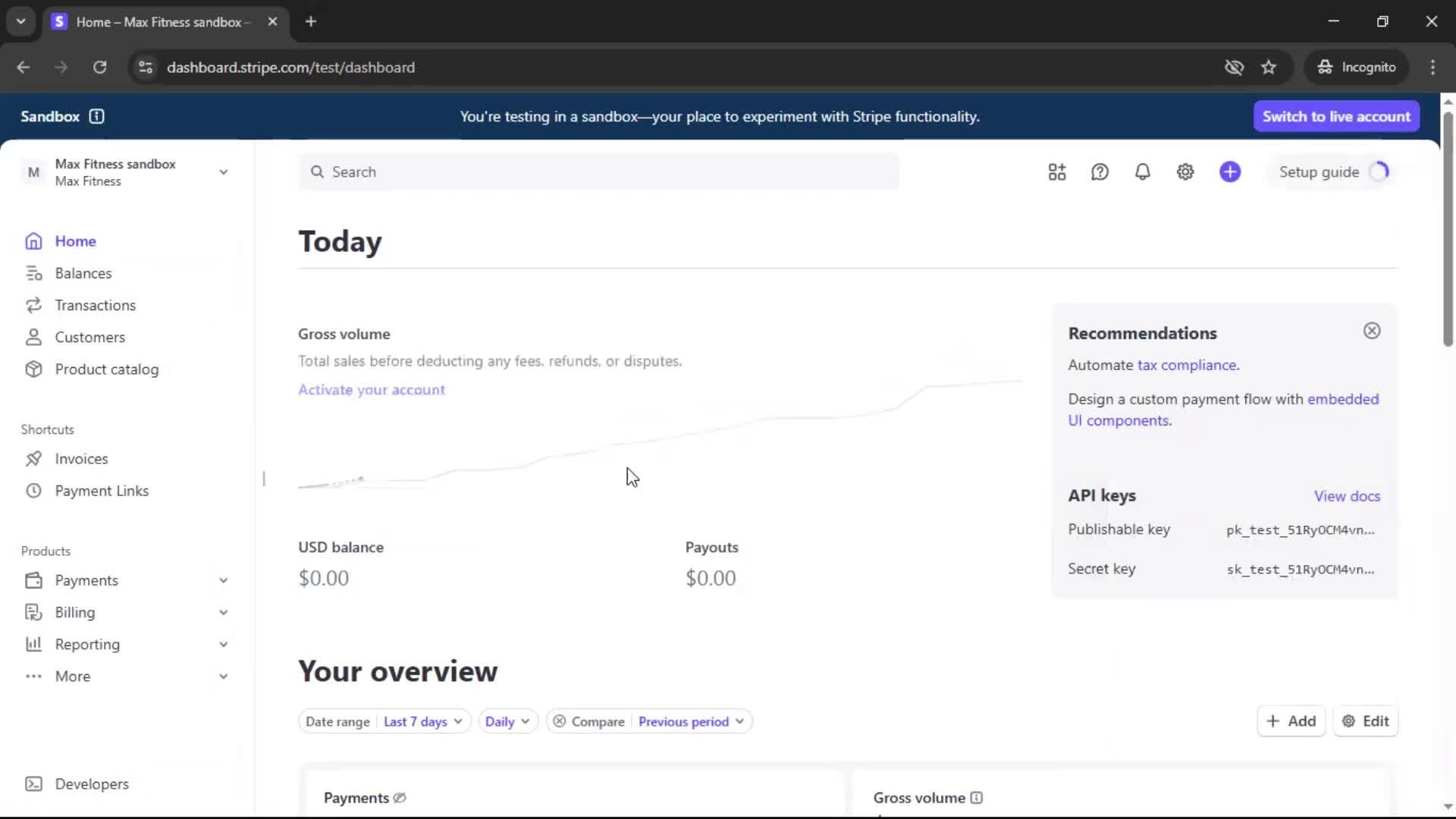Click the hidden-eye icon beside Payments
The width and height of the screenshot is (1456, 819).
pyautogui.click(x=400, y=798)
